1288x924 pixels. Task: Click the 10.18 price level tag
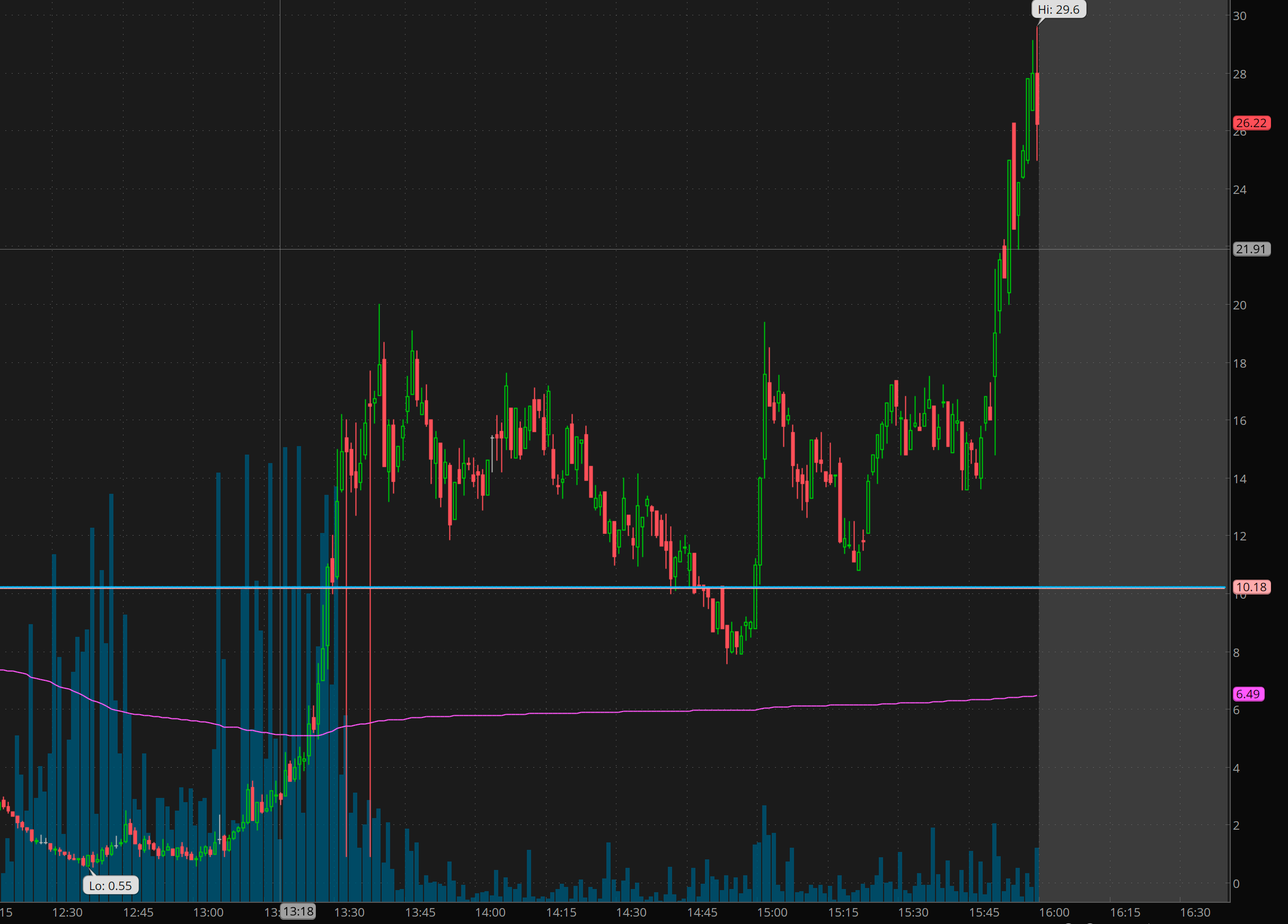[x=1251, y=587]
